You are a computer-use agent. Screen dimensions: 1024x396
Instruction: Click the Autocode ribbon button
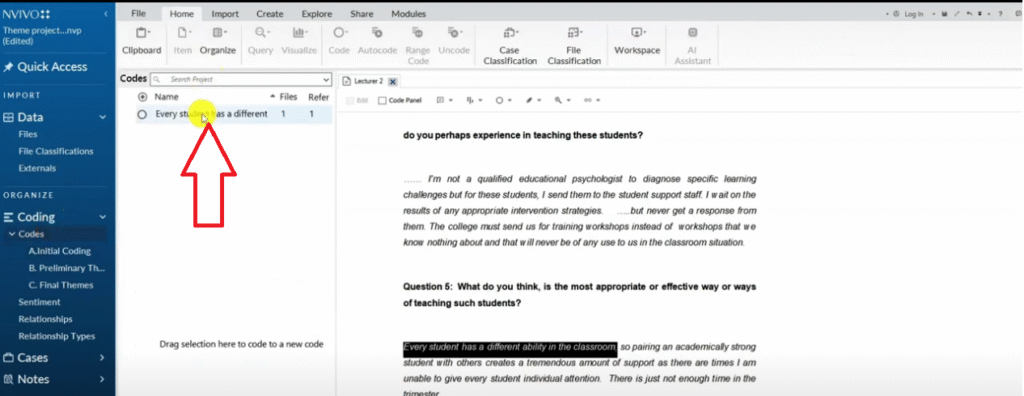tap(377, 41)
